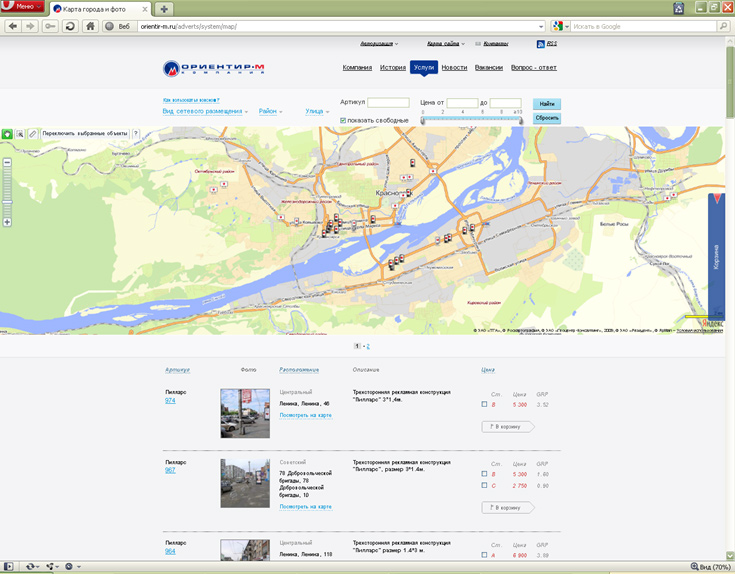Check the price box for item 974
This screenshot has height=574, width=735.
coord(484,405)
